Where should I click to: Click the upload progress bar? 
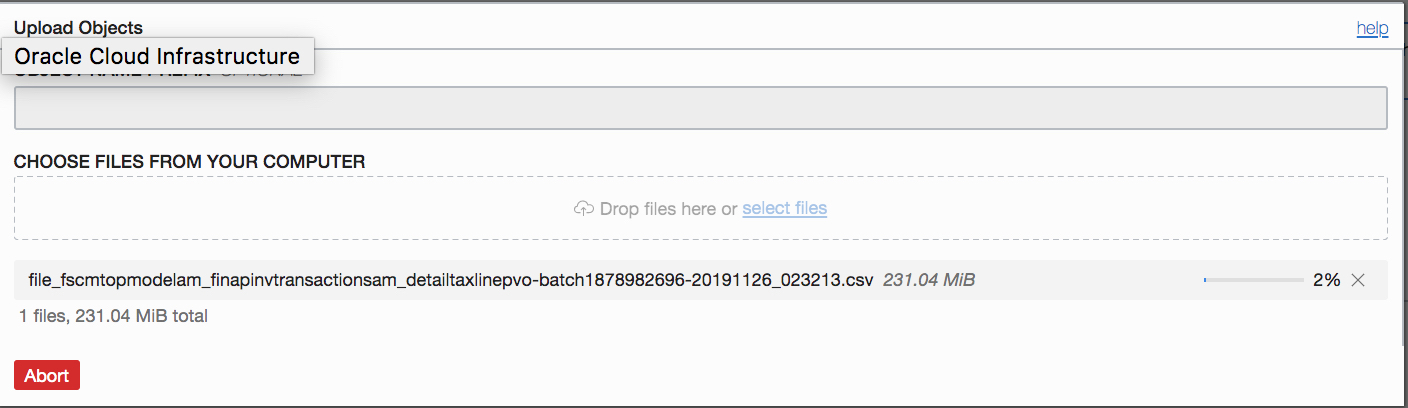1253,281
